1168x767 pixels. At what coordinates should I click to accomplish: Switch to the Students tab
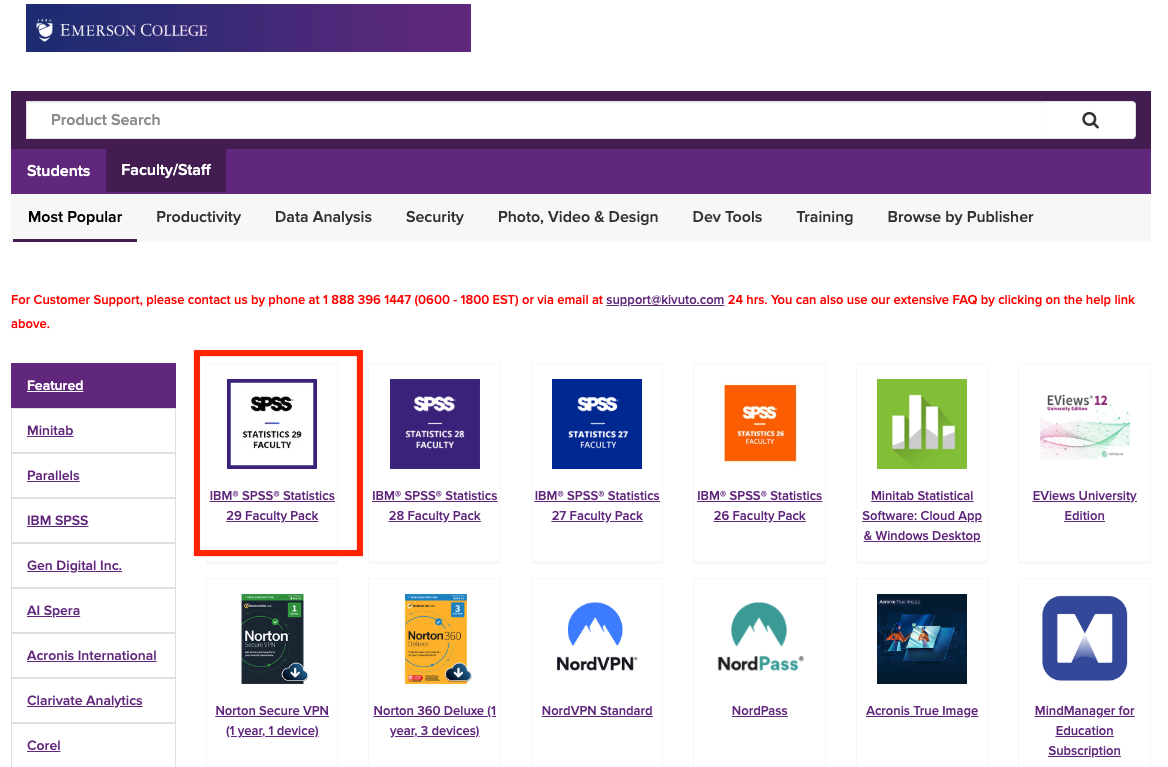pos(58,170)
